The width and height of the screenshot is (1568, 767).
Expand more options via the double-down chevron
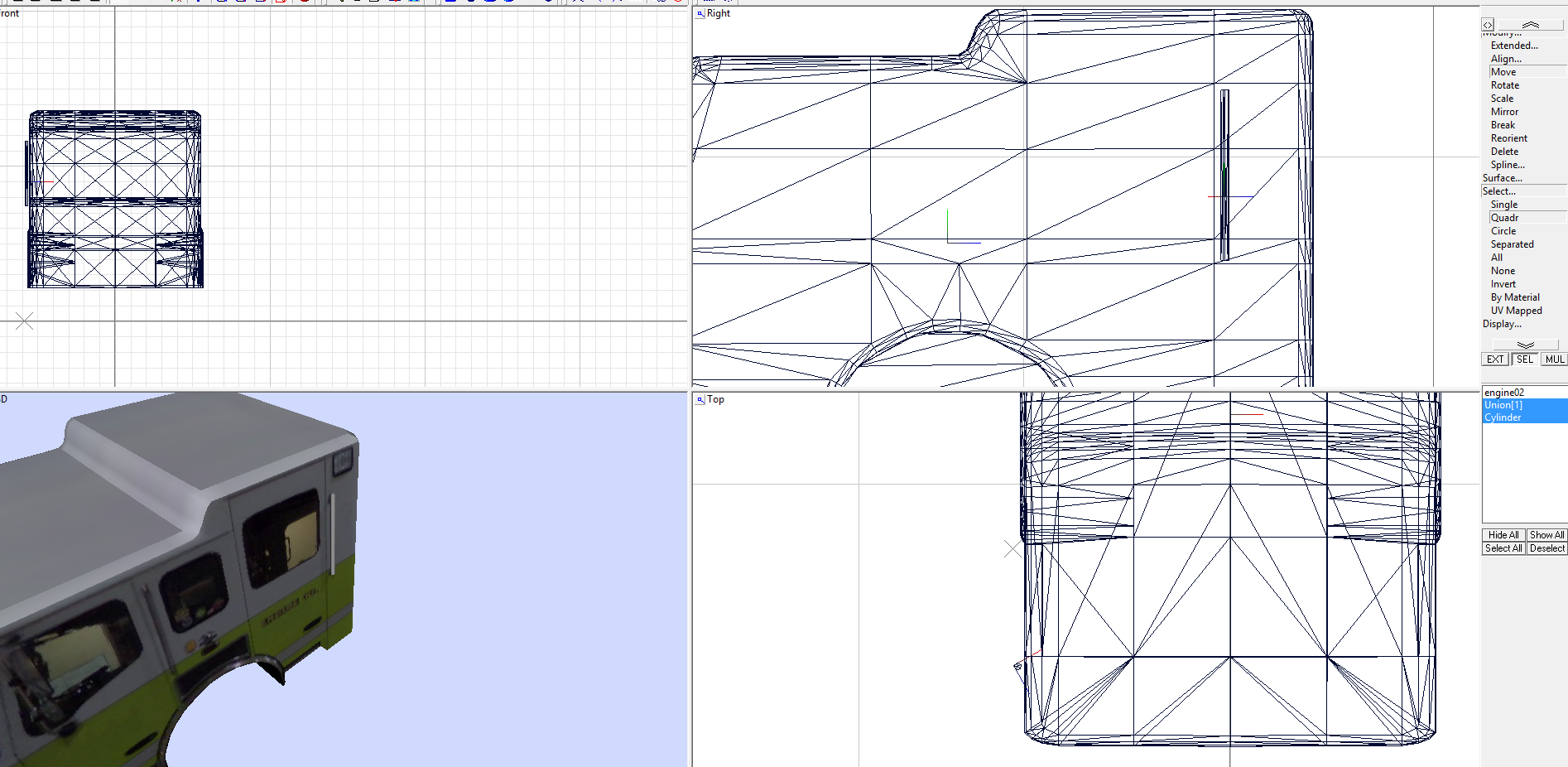coord(1524,344)
